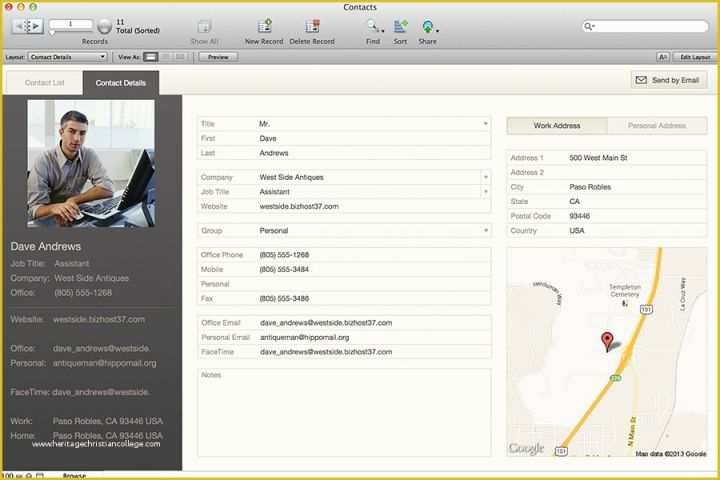Expand the Group dropdown showing Personal

click(486, 230)
